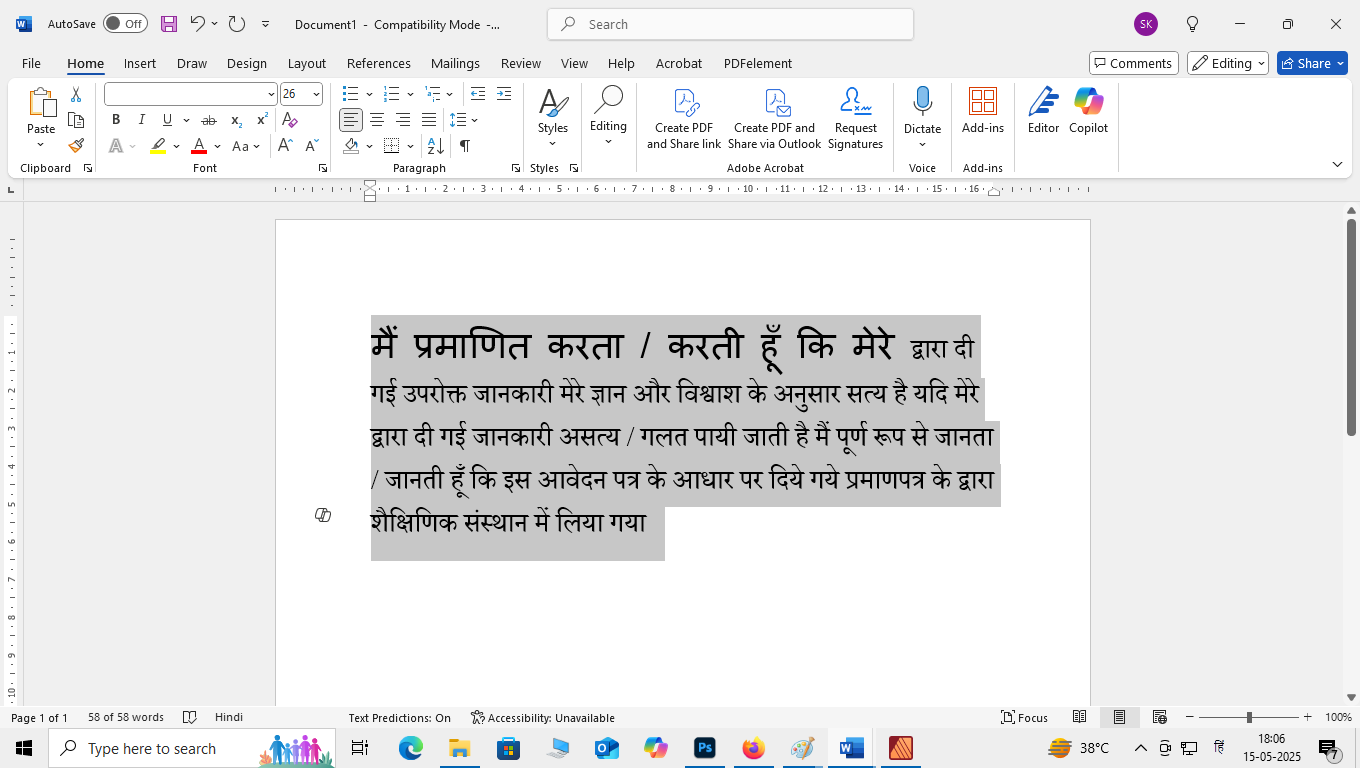1360x768 pixels.
Task: Click Accessibility: Unavailable in status bar
Action: point(543,717)
